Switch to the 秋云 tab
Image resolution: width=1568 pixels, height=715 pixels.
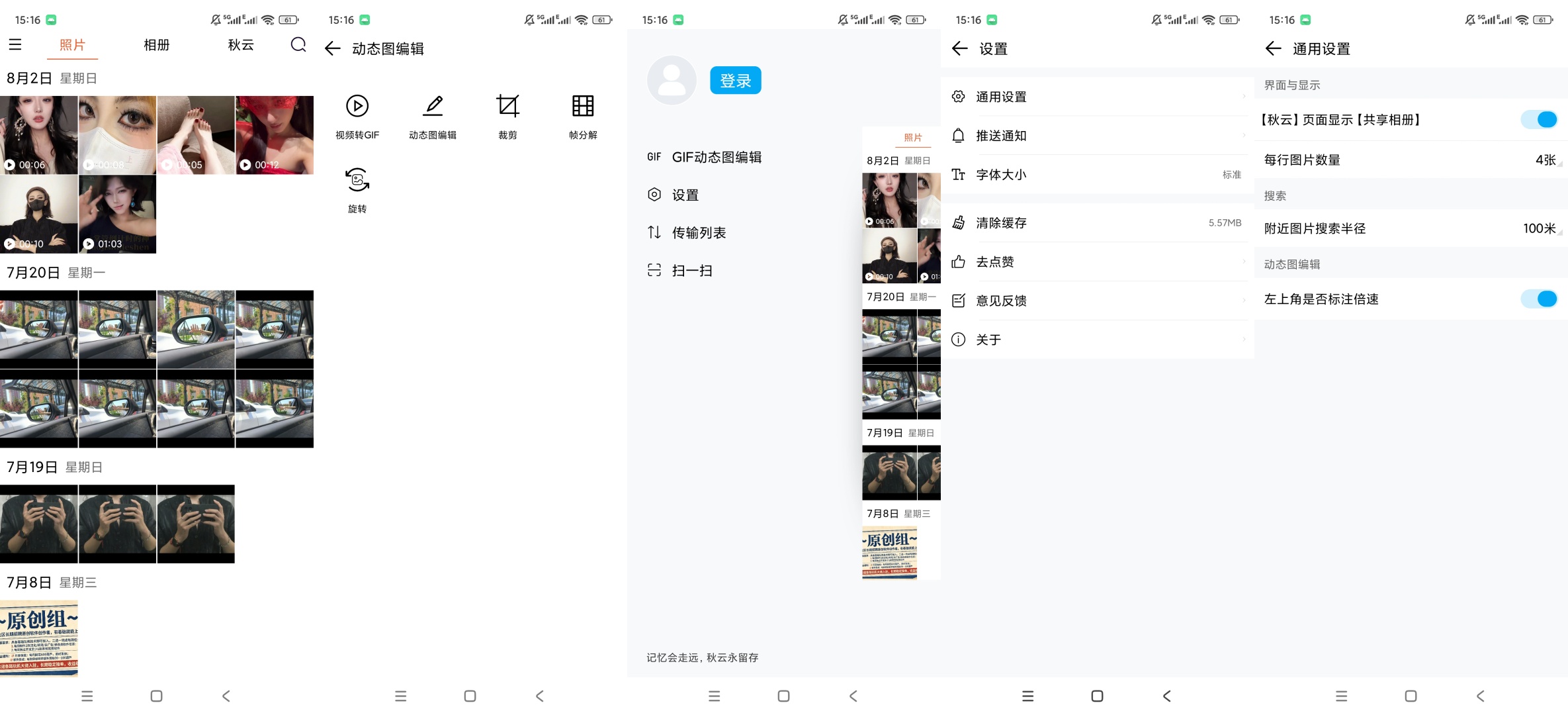click(x=241, y=44)
